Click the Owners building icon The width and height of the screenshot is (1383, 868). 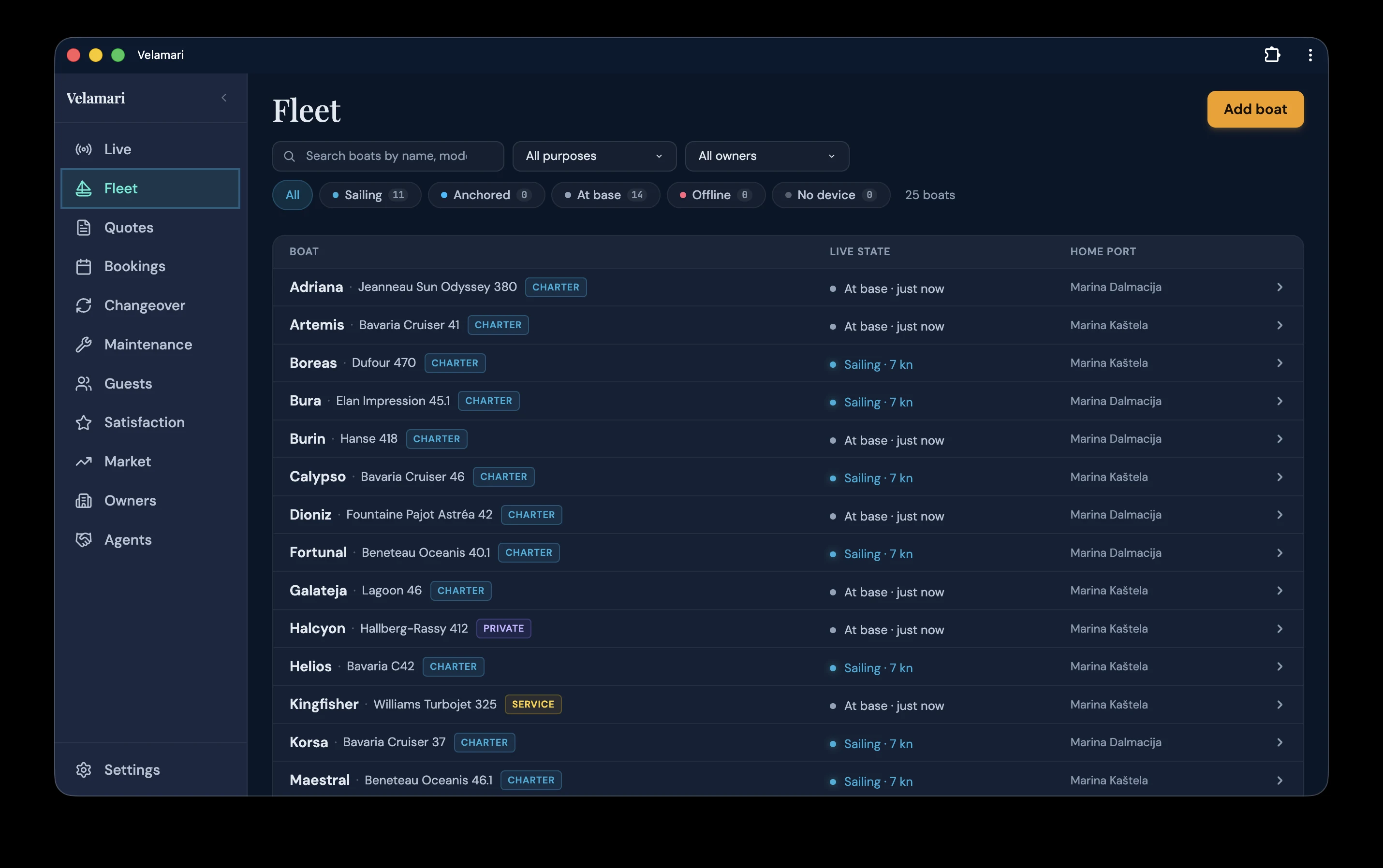click(84, 501)
